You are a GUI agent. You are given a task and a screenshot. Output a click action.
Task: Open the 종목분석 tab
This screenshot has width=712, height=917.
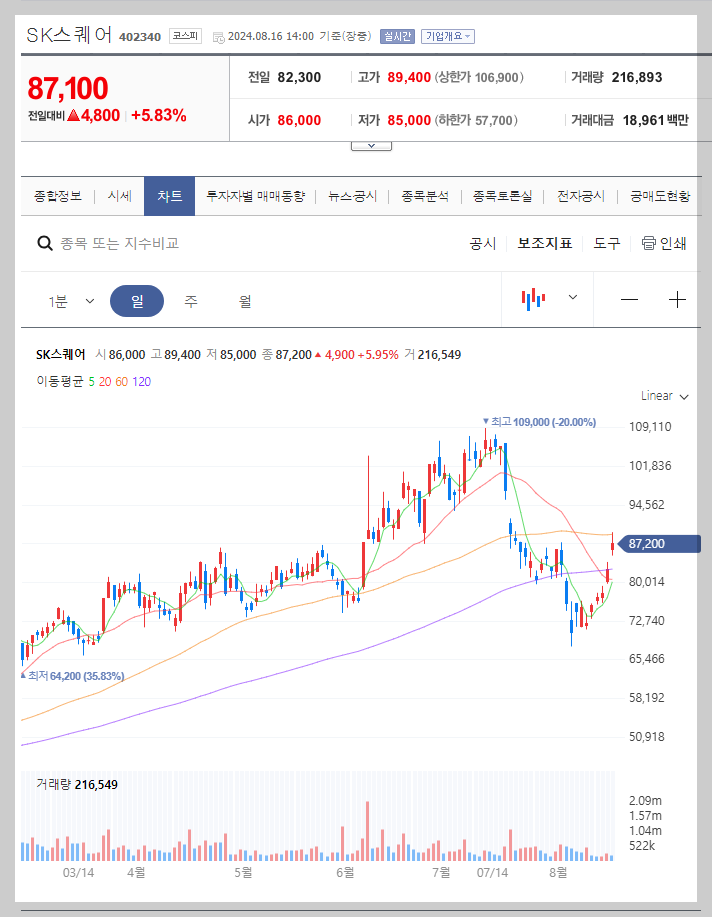pos(424,196)
